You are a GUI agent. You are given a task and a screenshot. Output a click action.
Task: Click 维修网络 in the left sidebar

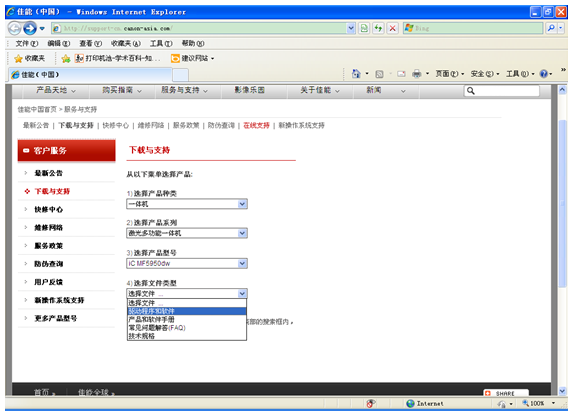coord(48,228)
